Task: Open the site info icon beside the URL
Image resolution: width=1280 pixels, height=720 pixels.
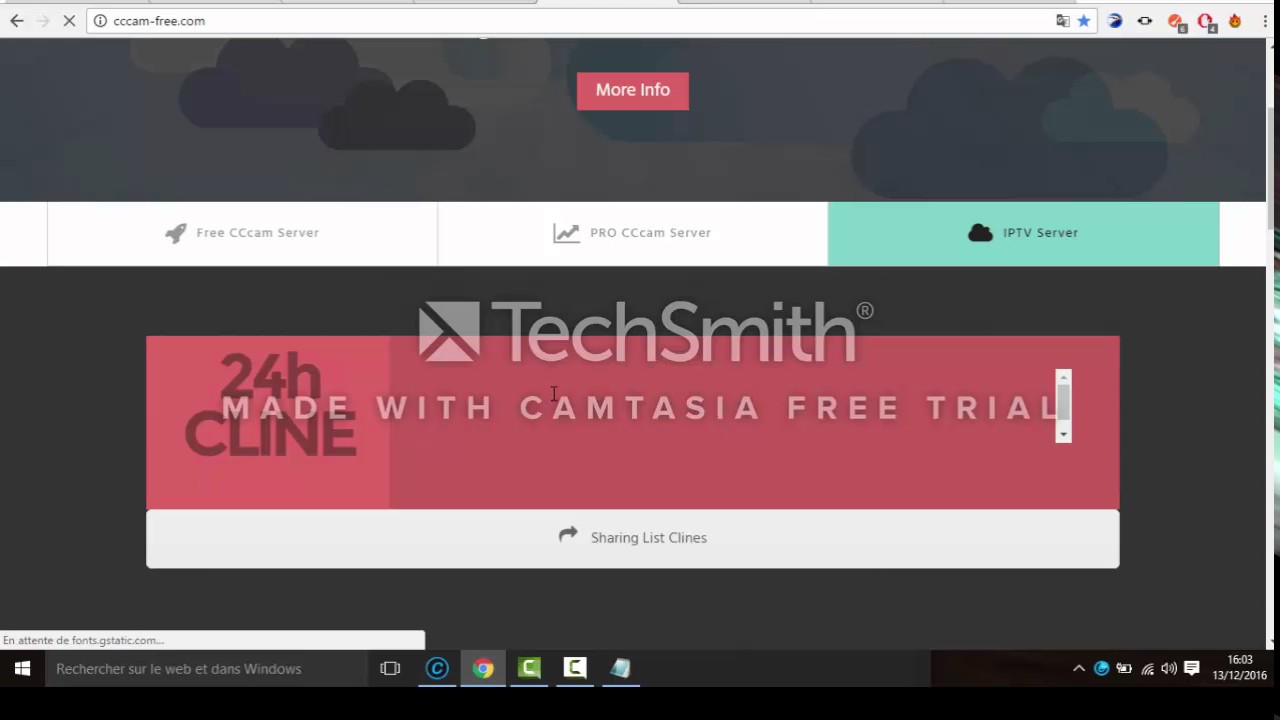Action: [x=100, y=20]
